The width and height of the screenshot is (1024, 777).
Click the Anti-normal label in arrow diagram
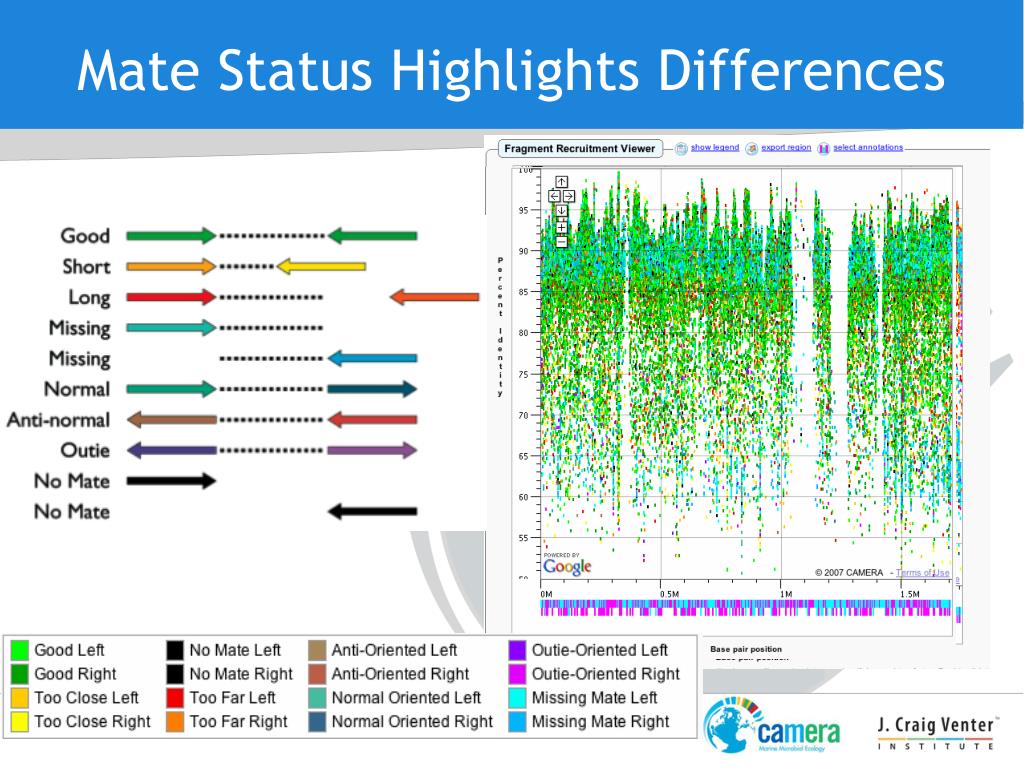[58, 420]
